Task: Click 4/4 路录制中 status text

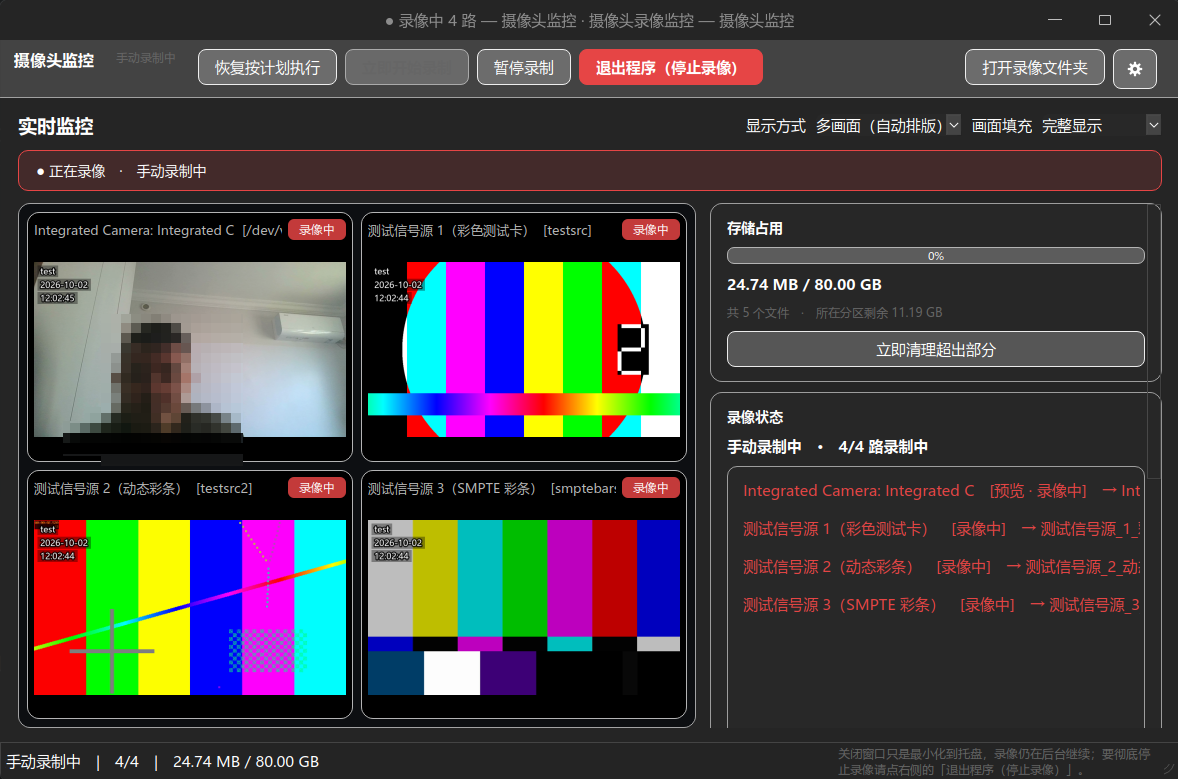Action: click(883, 447)
